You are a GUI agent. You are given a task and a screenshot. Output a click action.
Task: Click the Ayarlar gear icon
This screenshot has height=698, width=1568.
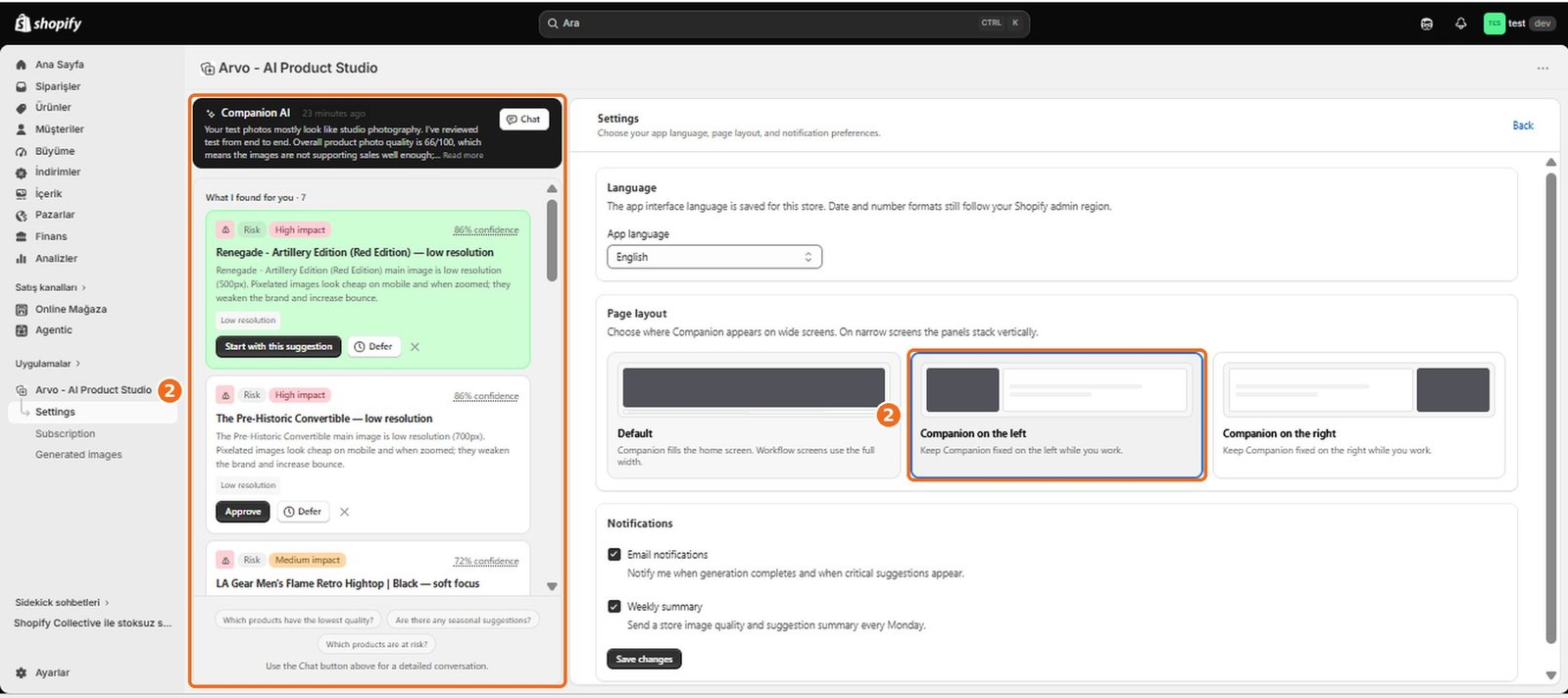(x=22, y=673)
